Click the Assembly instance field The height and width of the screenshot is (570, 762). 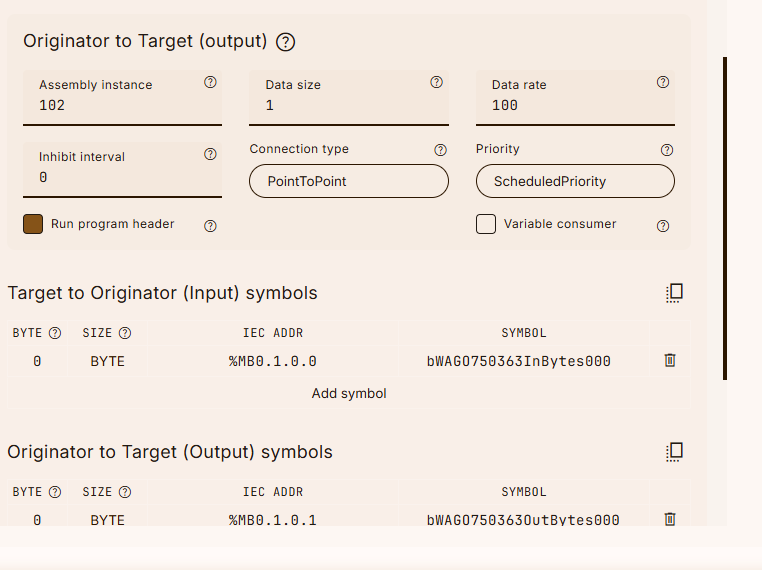[122, 105]
